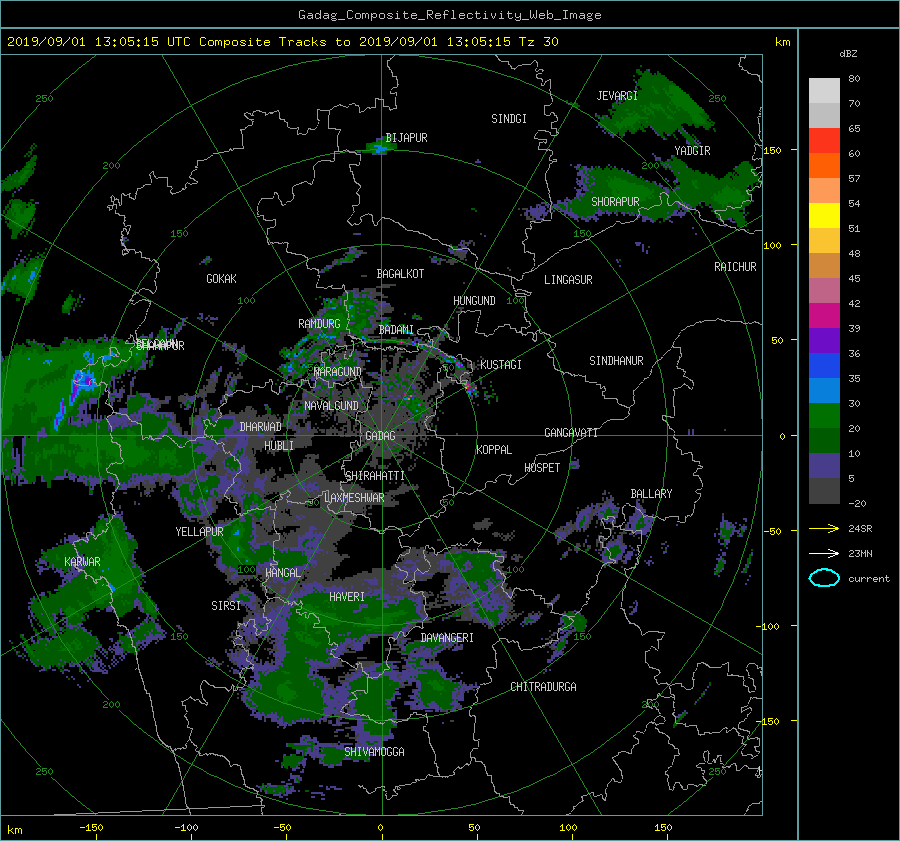Click the title 'Gadag_Composite_Reflectivity_Web_Image'

click(x=449, y=15)
